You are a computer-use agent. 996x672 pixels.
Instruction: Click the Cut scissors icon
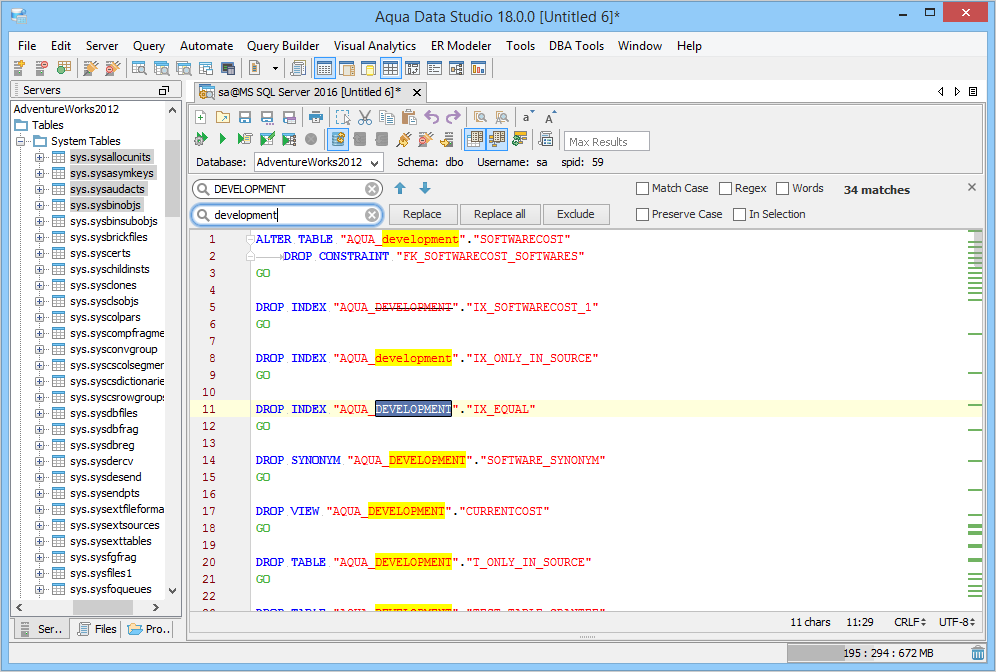365,118
